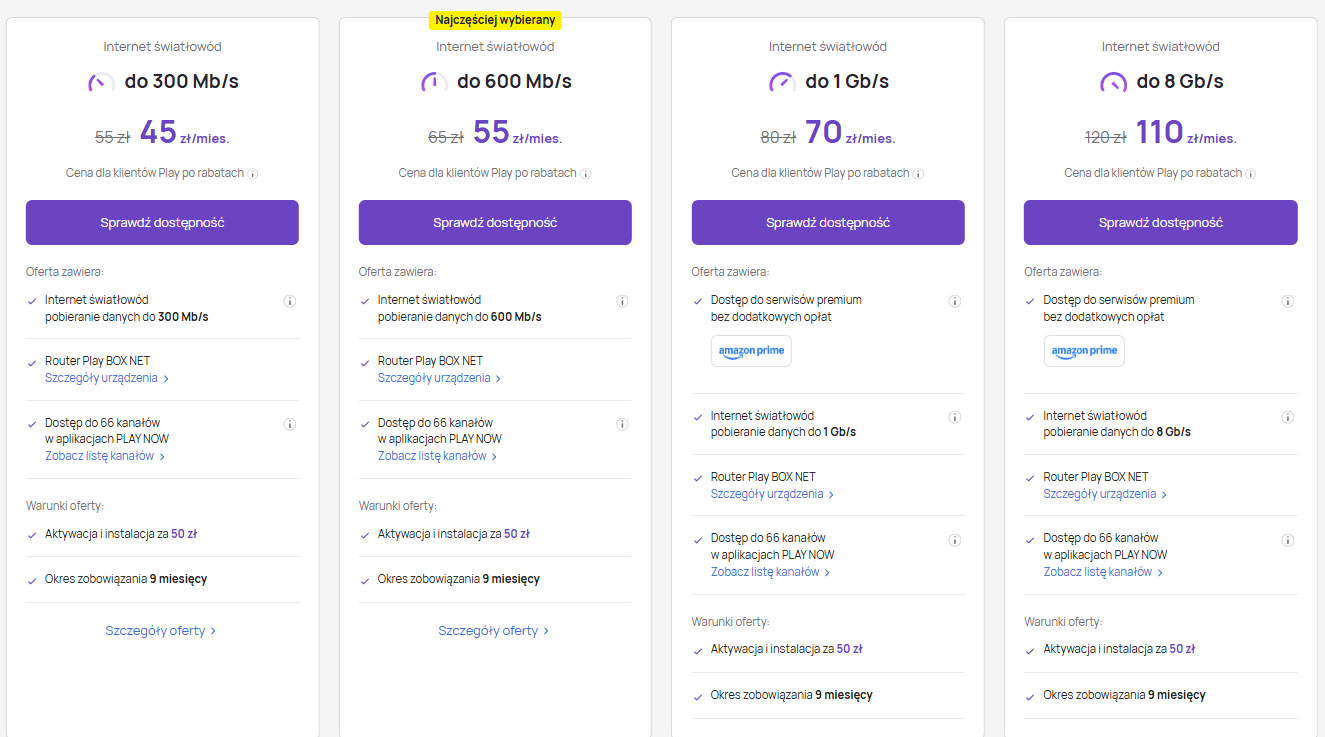Click the 45 zł/mies. price
This screenshot has height=737, width=1325.
click(185, 132)
